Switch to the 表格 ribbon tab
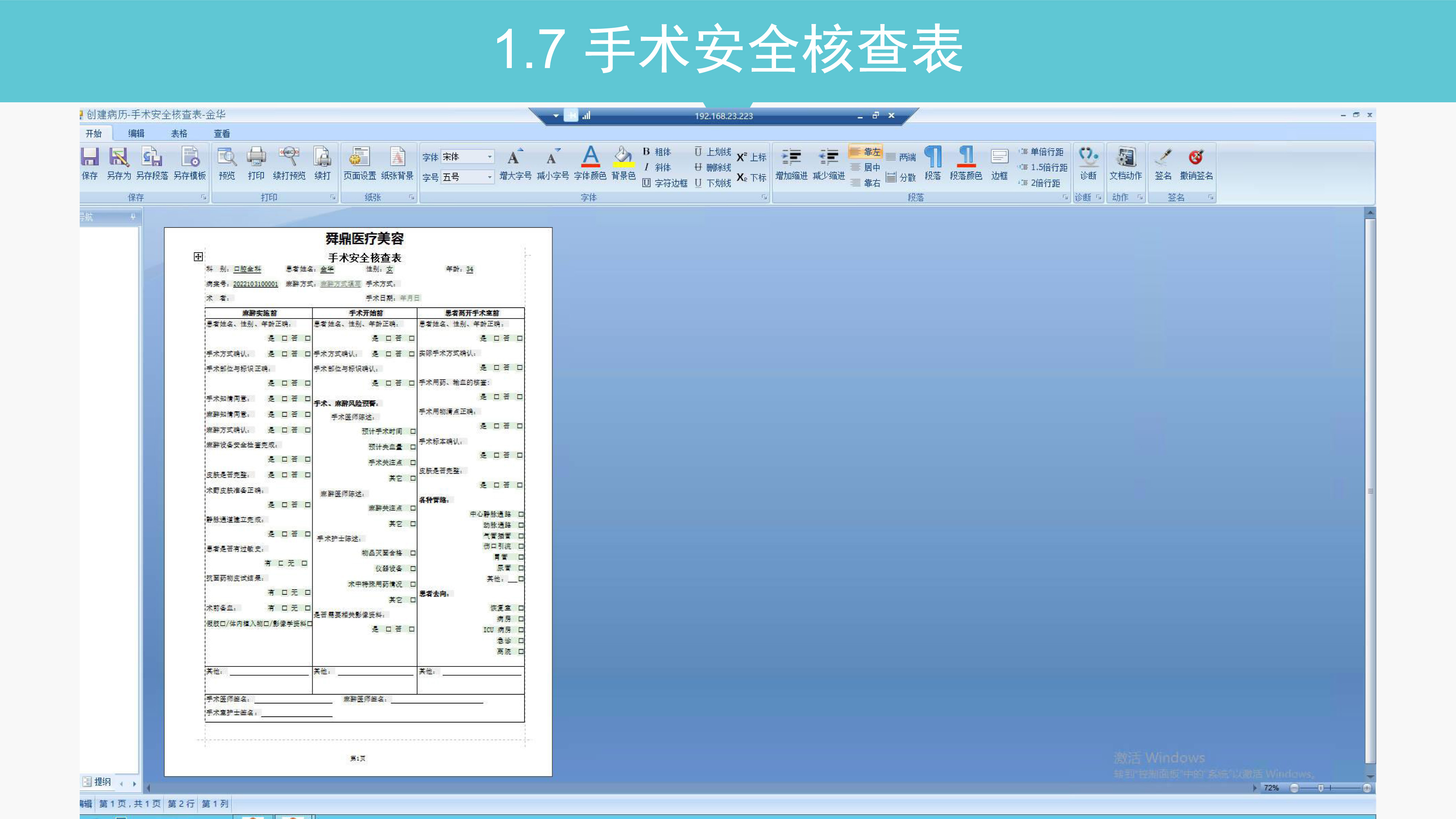 [x=179, y=133]
